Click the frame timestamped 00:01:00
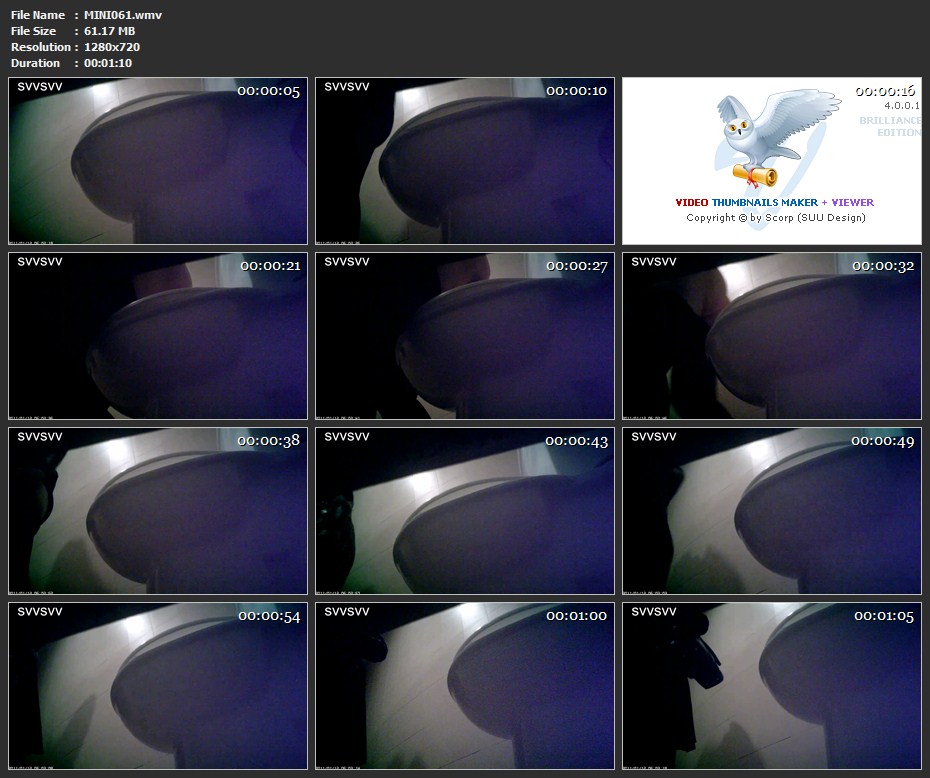The width and height of the screenshot is (930, 778). 465,686
